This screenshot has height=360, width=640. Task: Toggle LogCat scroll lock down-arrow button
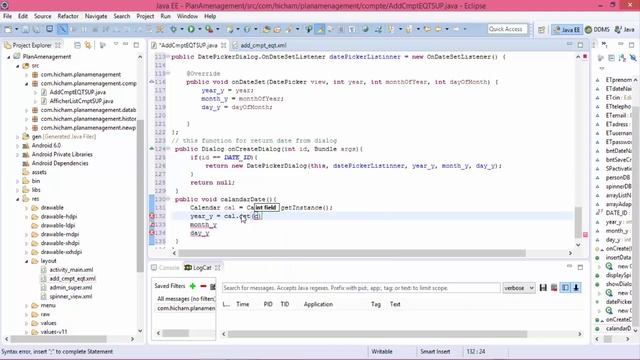[x=576, y=288]
